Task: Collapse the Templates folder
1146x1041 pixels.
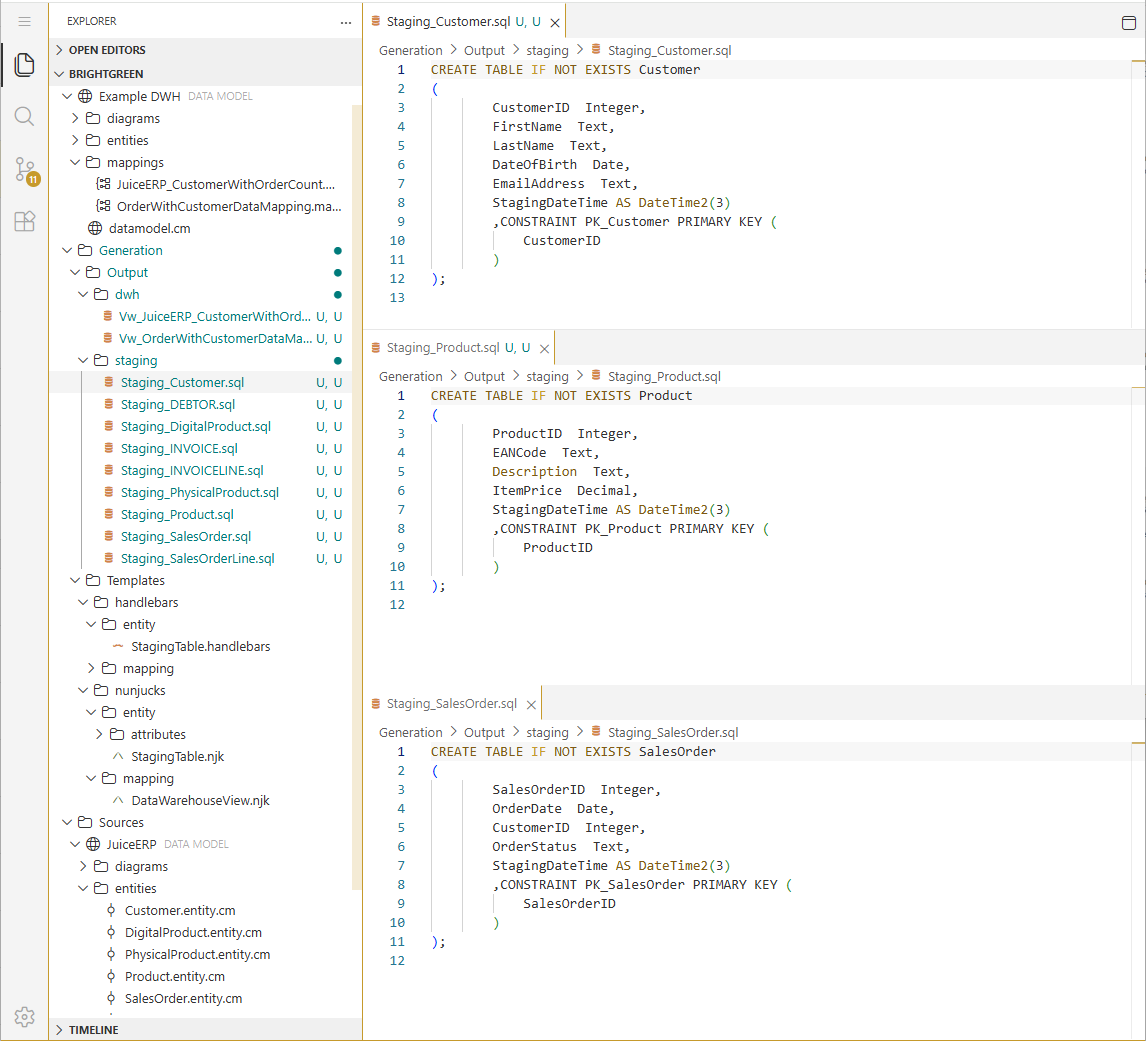Action: pyautogui.click(x=75, y=580)
